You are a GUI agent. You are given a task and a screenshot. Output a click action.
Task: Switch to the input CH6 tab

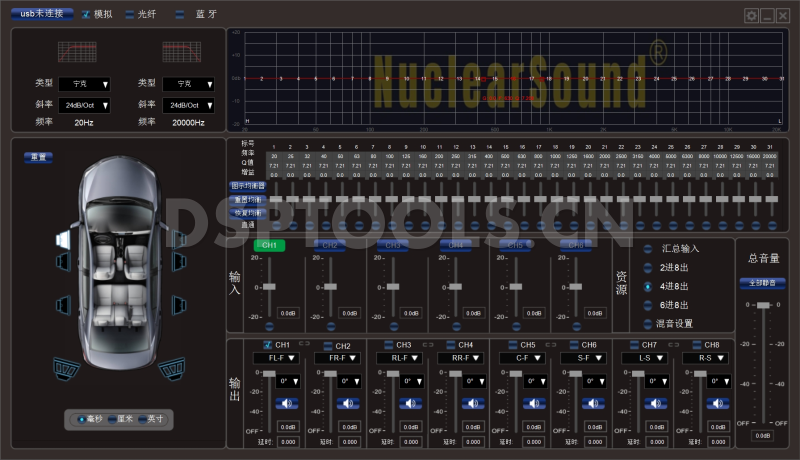click(x=576, y=245)
